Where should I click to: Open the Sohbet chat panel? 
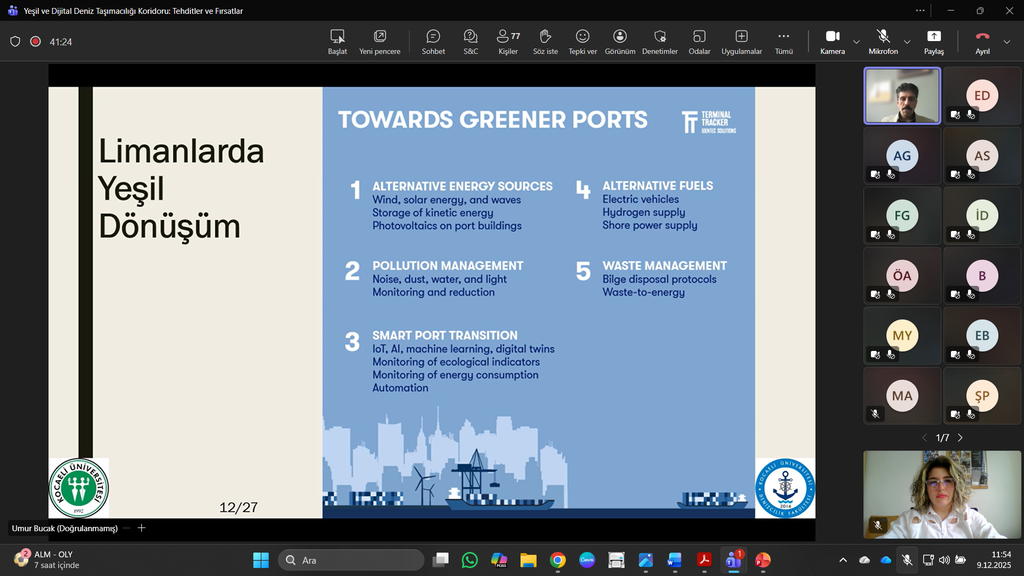pos(433,41)
